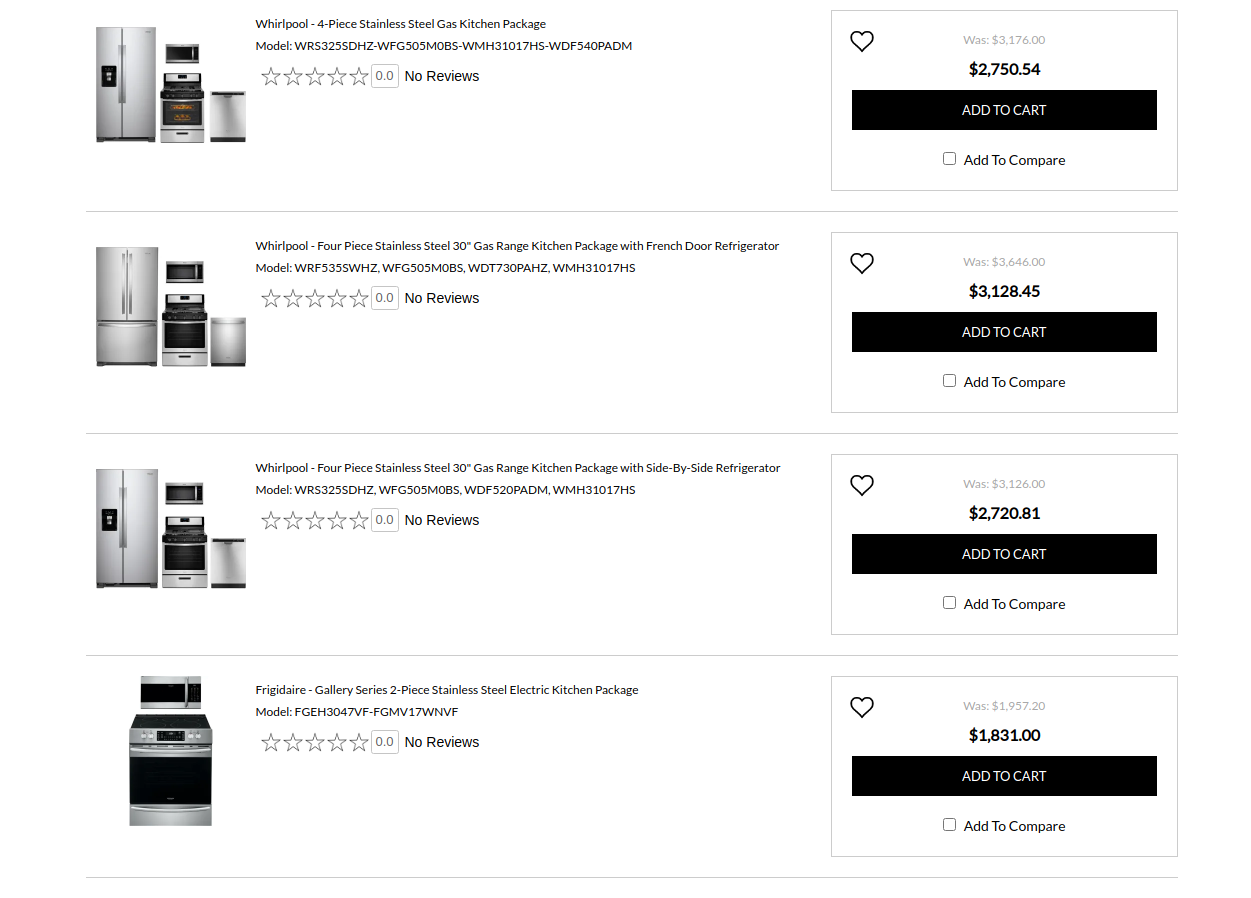This screenshot has height=898, width=1251.
Task: Add the Frigidaire Electric Package to wishlist
Action: [x=861, y=707]
